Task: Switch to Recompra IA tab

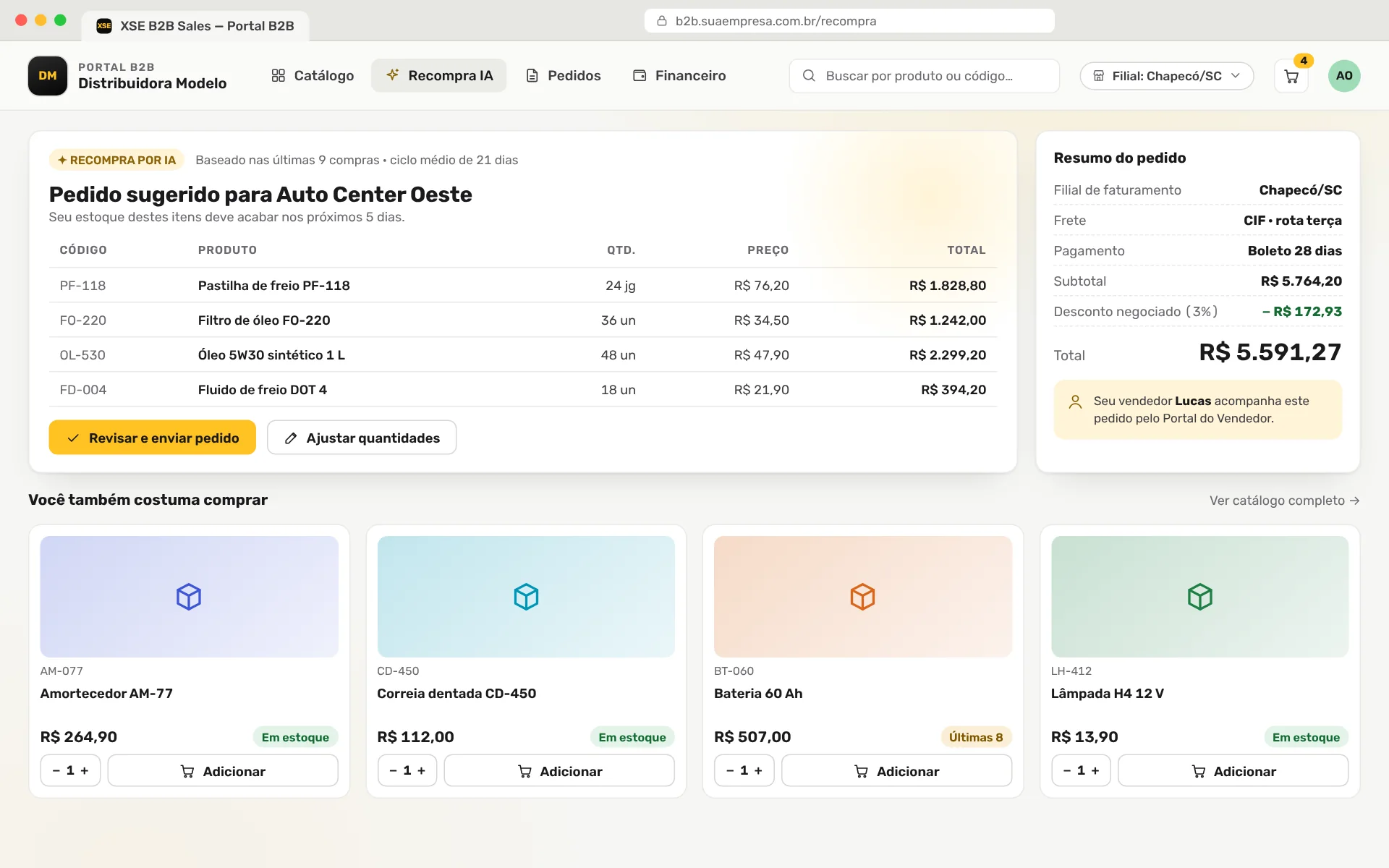Action: 439,76
